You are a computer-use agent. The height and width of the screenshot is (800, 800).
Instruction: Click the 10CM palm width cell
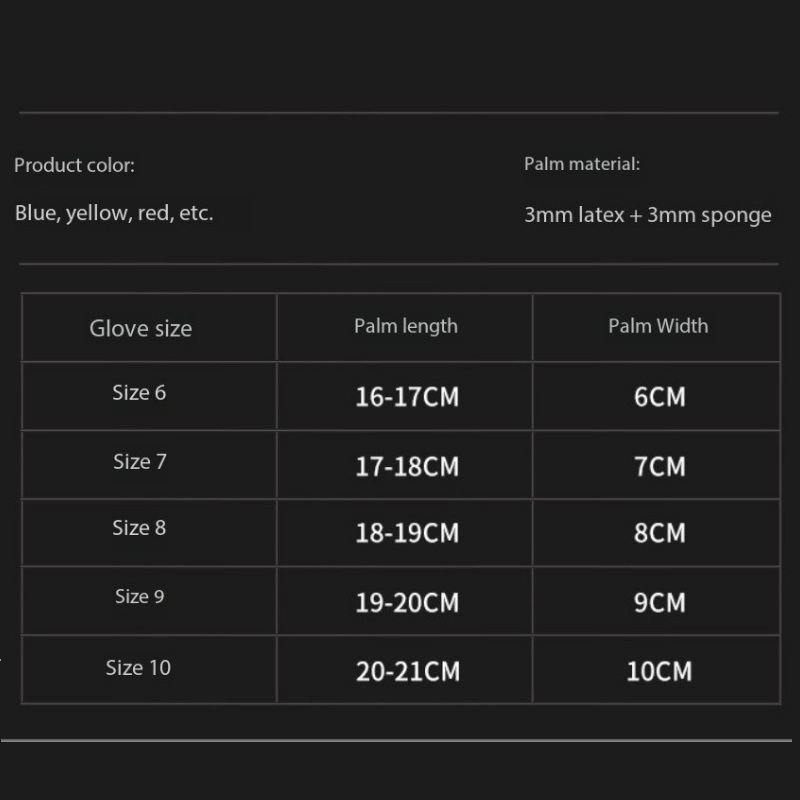click(659, 671)
